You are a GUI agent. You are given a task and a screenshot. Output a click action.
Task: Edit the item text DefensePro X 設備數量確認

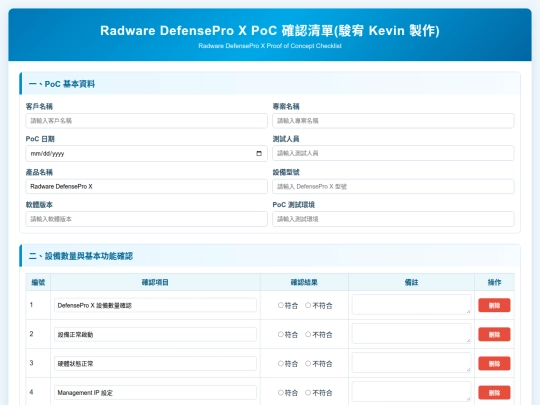pos(155,305)
